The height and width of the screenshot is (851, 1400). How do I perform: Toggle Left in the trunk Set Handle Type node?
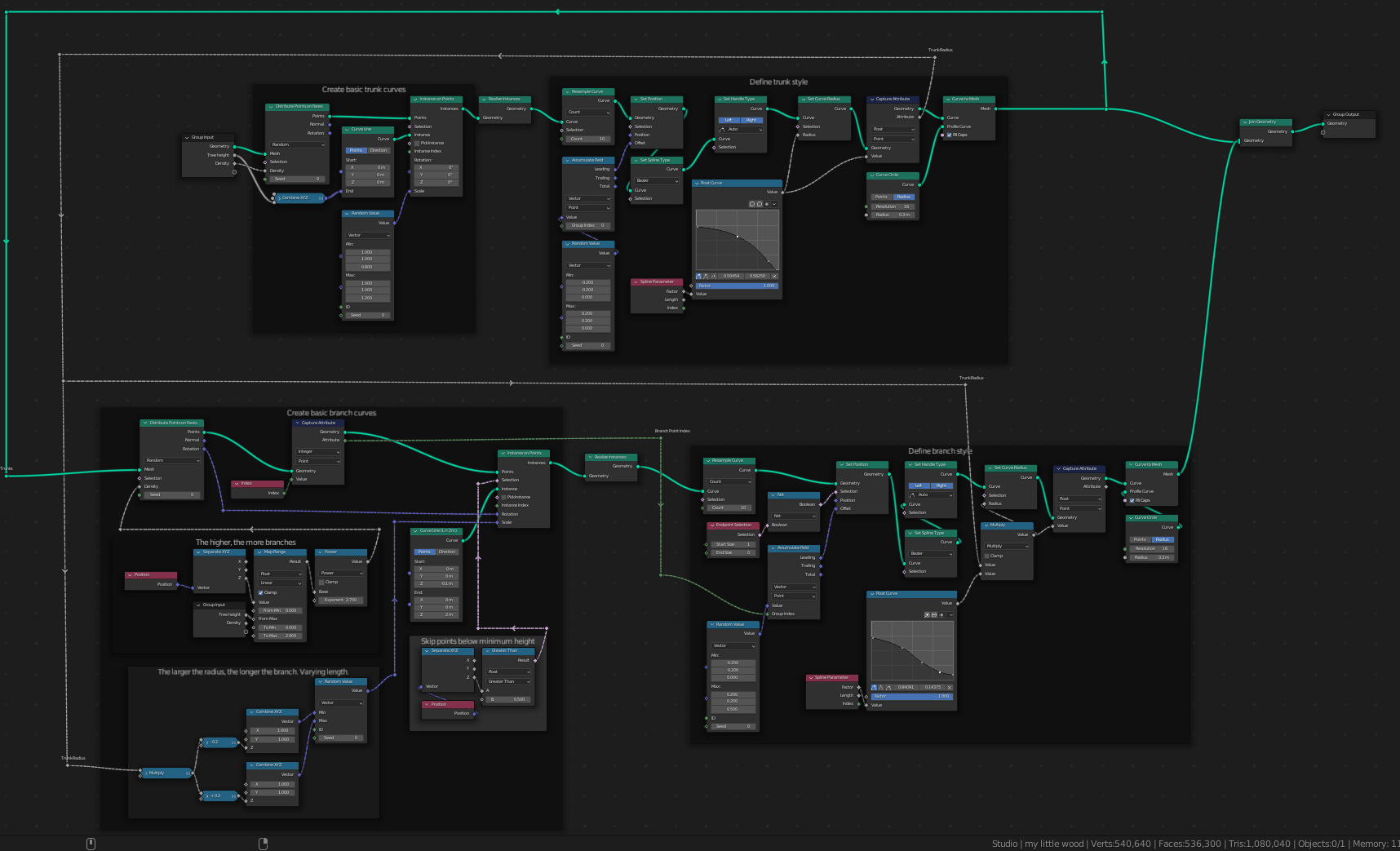[x=729, y=120]
